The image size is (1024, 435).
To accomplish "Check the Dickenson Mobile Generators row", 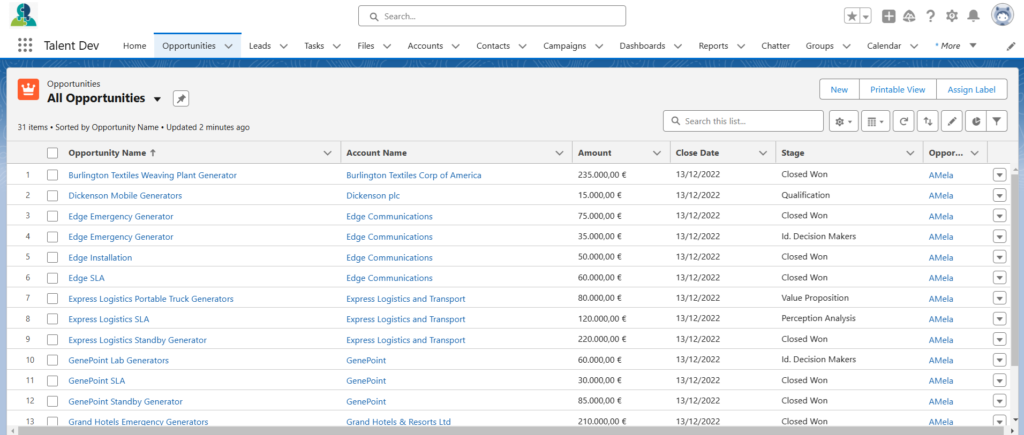I will [x=52, y=195].
